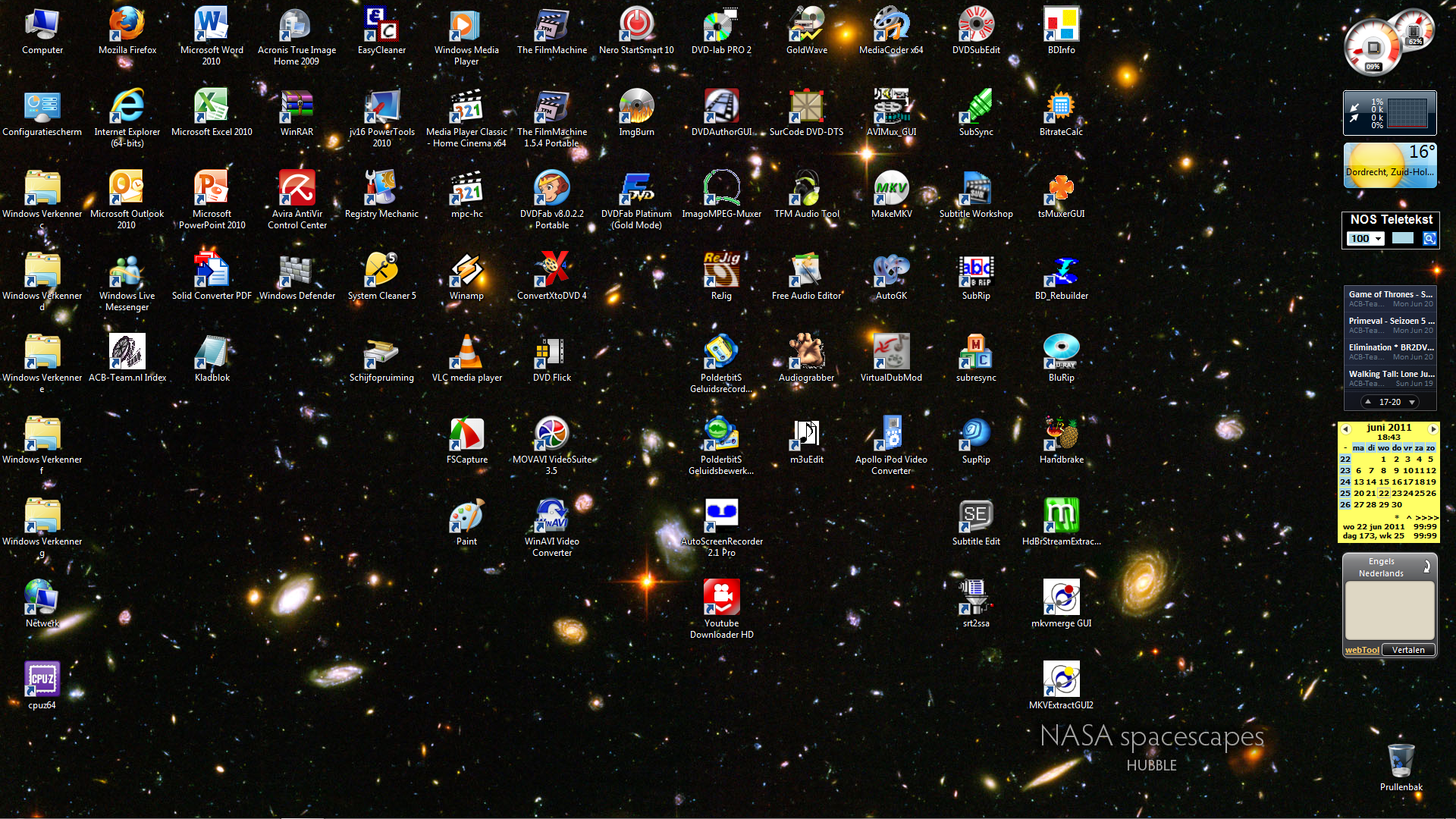Image resolution: width=1456 pixels, height=819 pixels.
Task: Open DVD-lab PRO 2 shortcut
Action: [721, 31]
